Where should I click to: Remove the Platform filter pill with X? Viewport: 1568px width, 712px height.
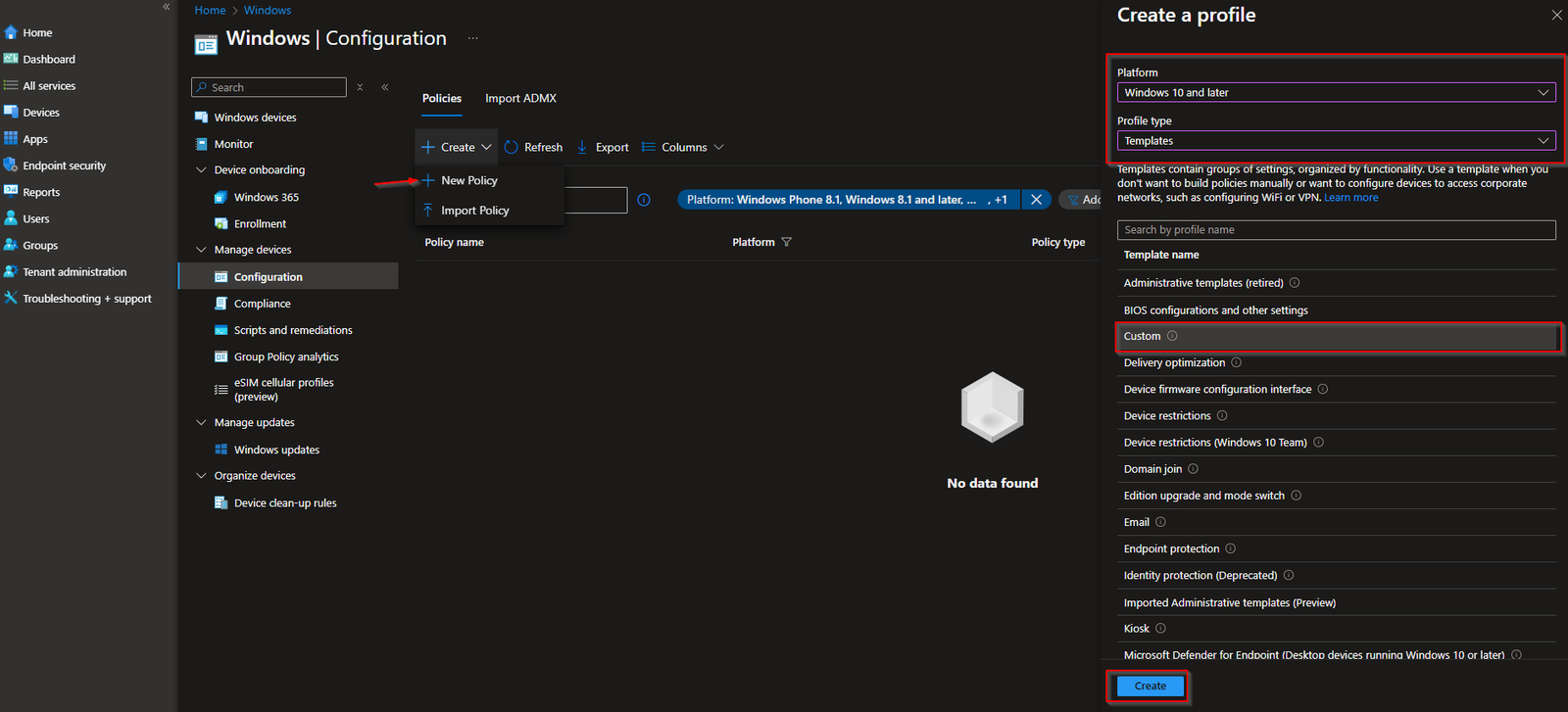tap(1036, 200)
